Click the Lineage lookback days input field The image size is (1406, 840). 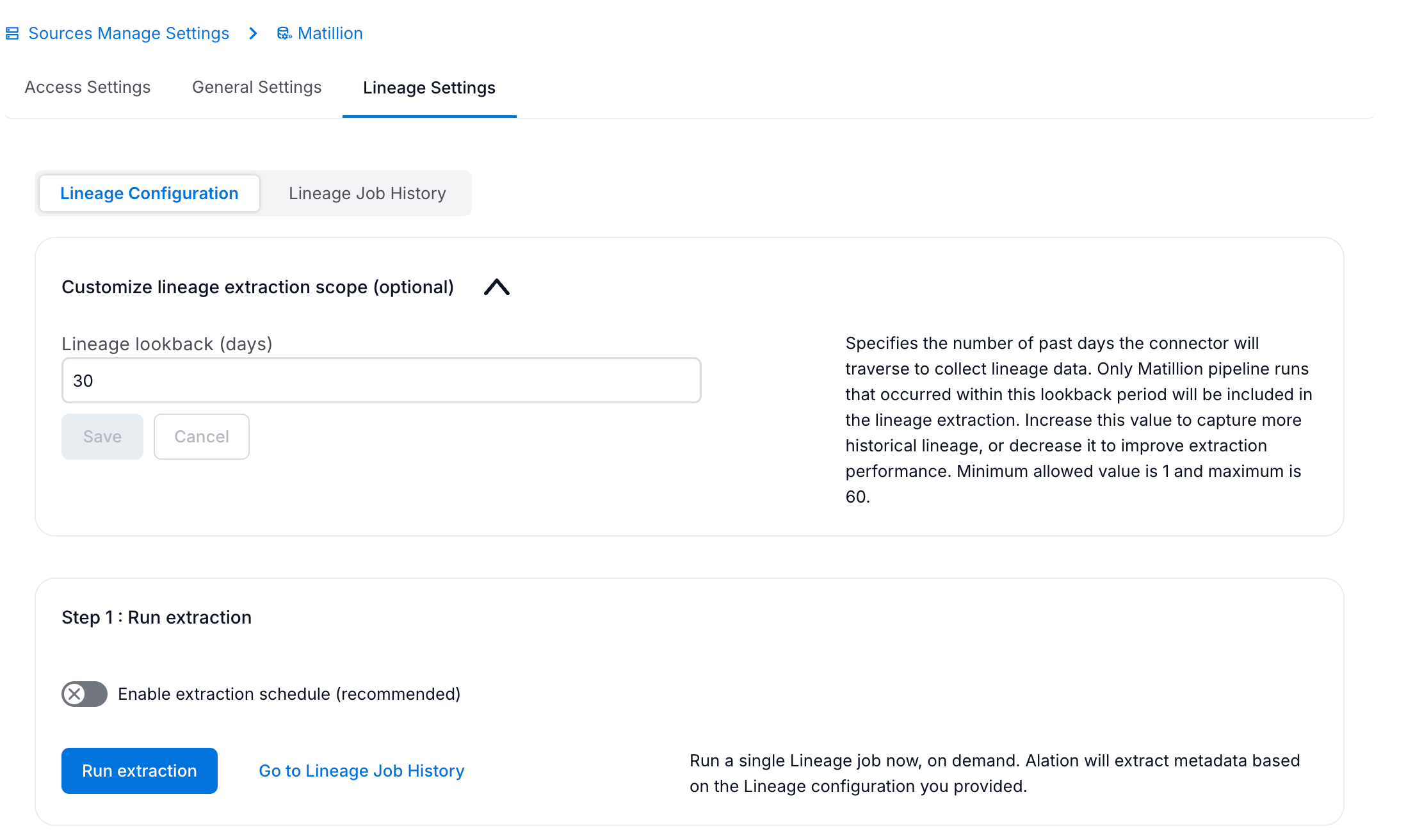click(x=381, y=380)
